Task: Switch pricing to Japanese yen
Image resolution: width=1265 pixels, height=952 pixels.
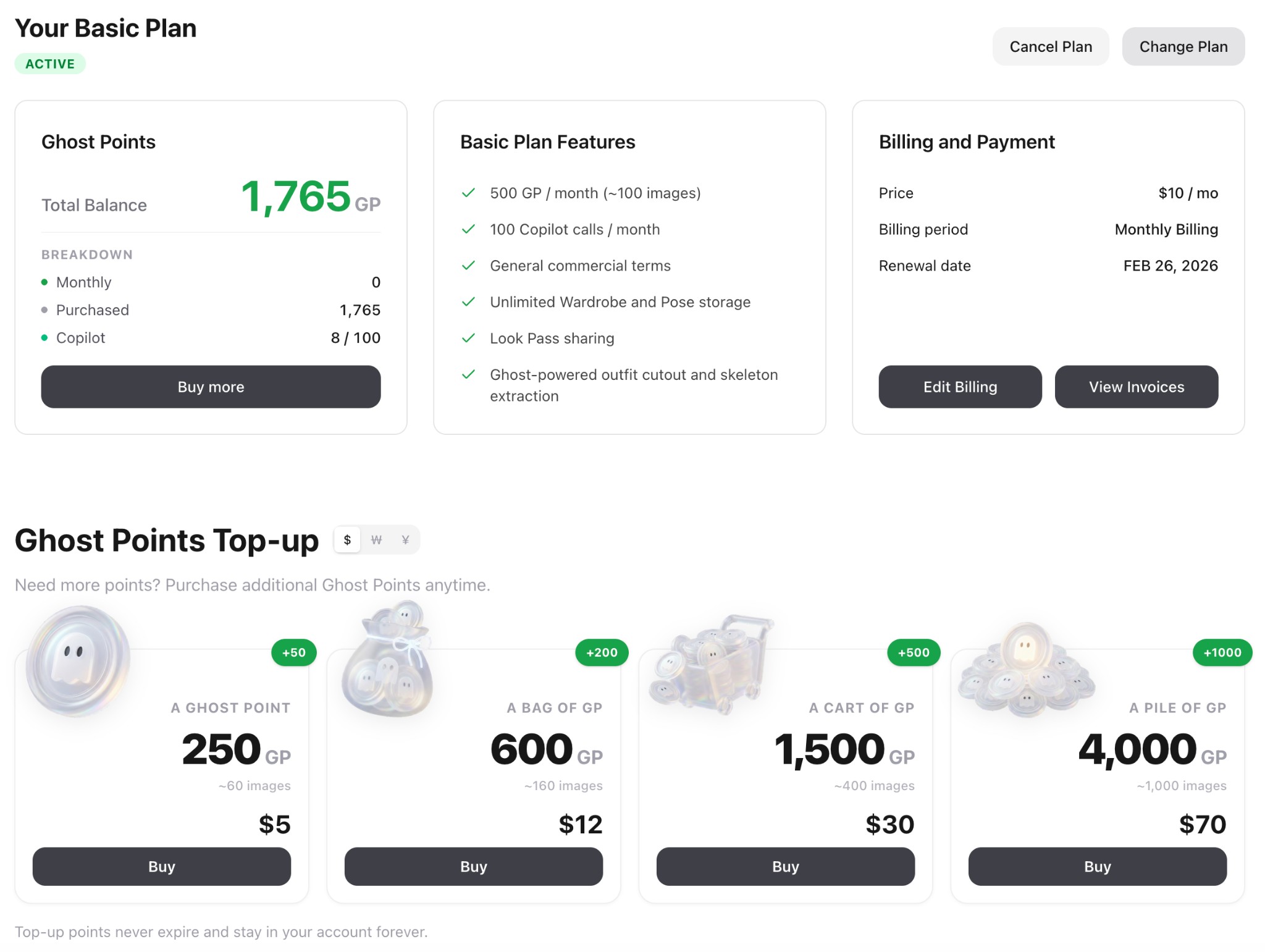Action: [x=405, y=539]
